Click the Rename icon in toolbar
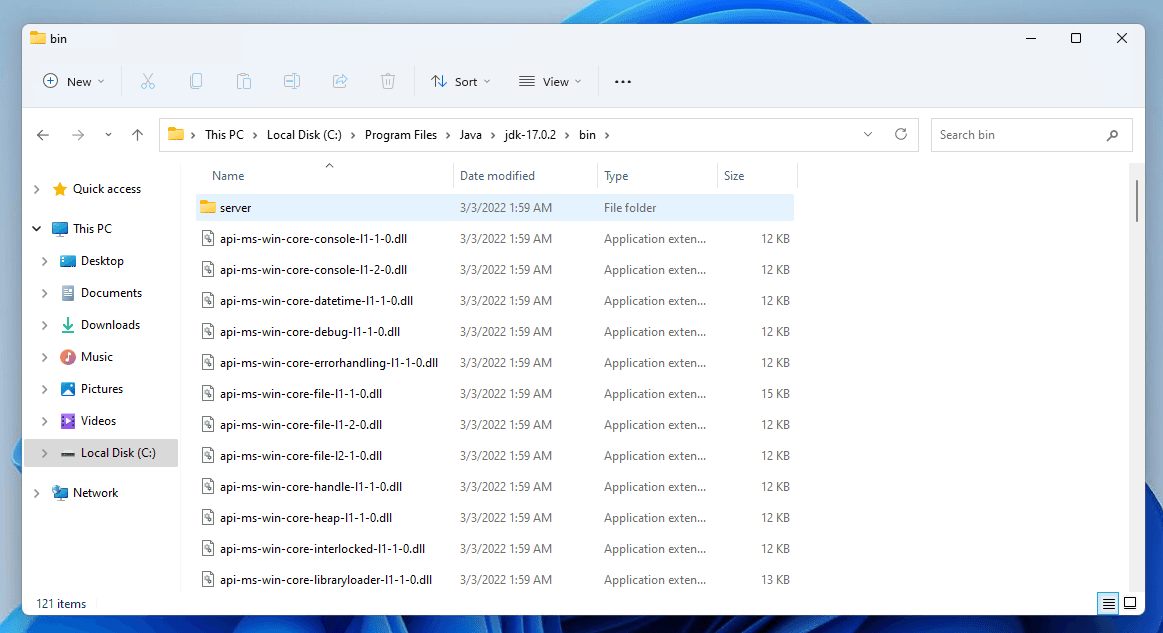The image size is (1163, 633). point(291,82)
